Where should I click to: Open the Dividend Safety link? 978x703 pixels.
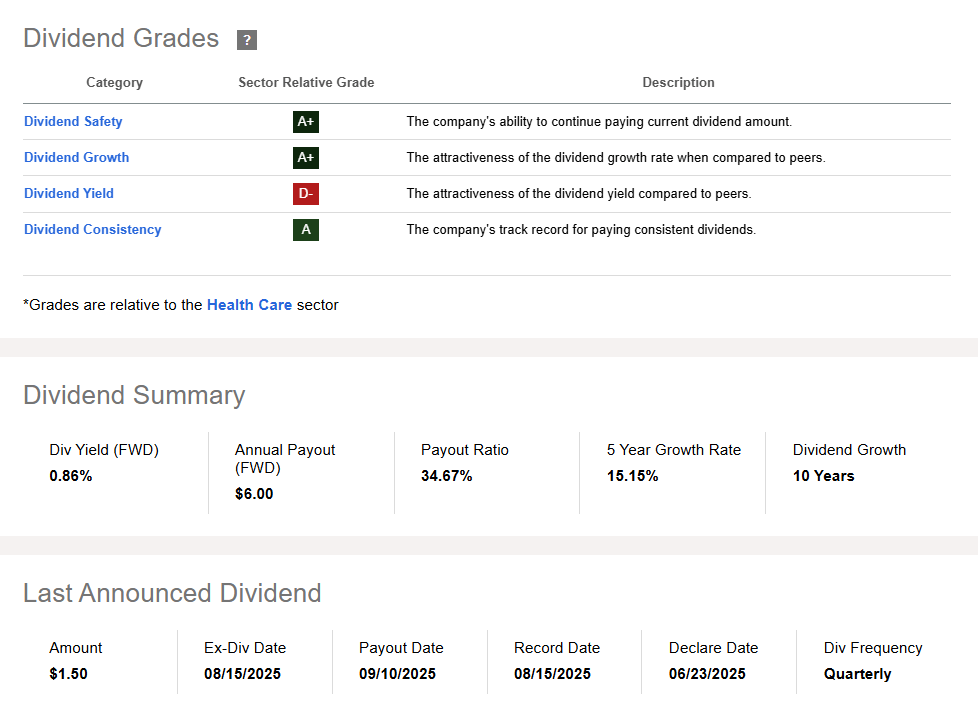[x=73, y=121]
